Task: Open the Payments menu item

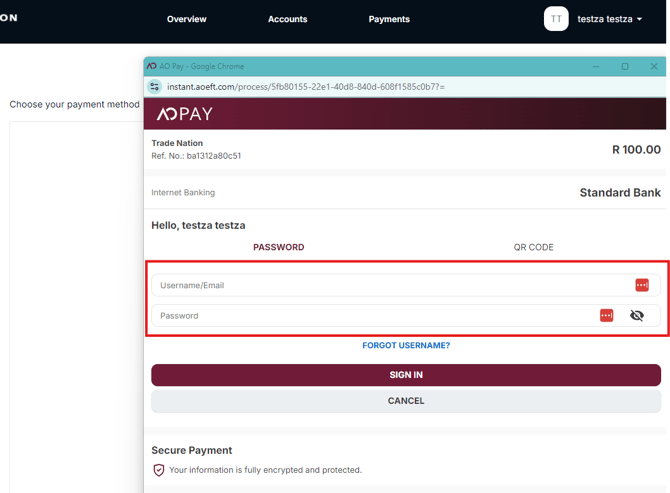Action: pos(389,19)
